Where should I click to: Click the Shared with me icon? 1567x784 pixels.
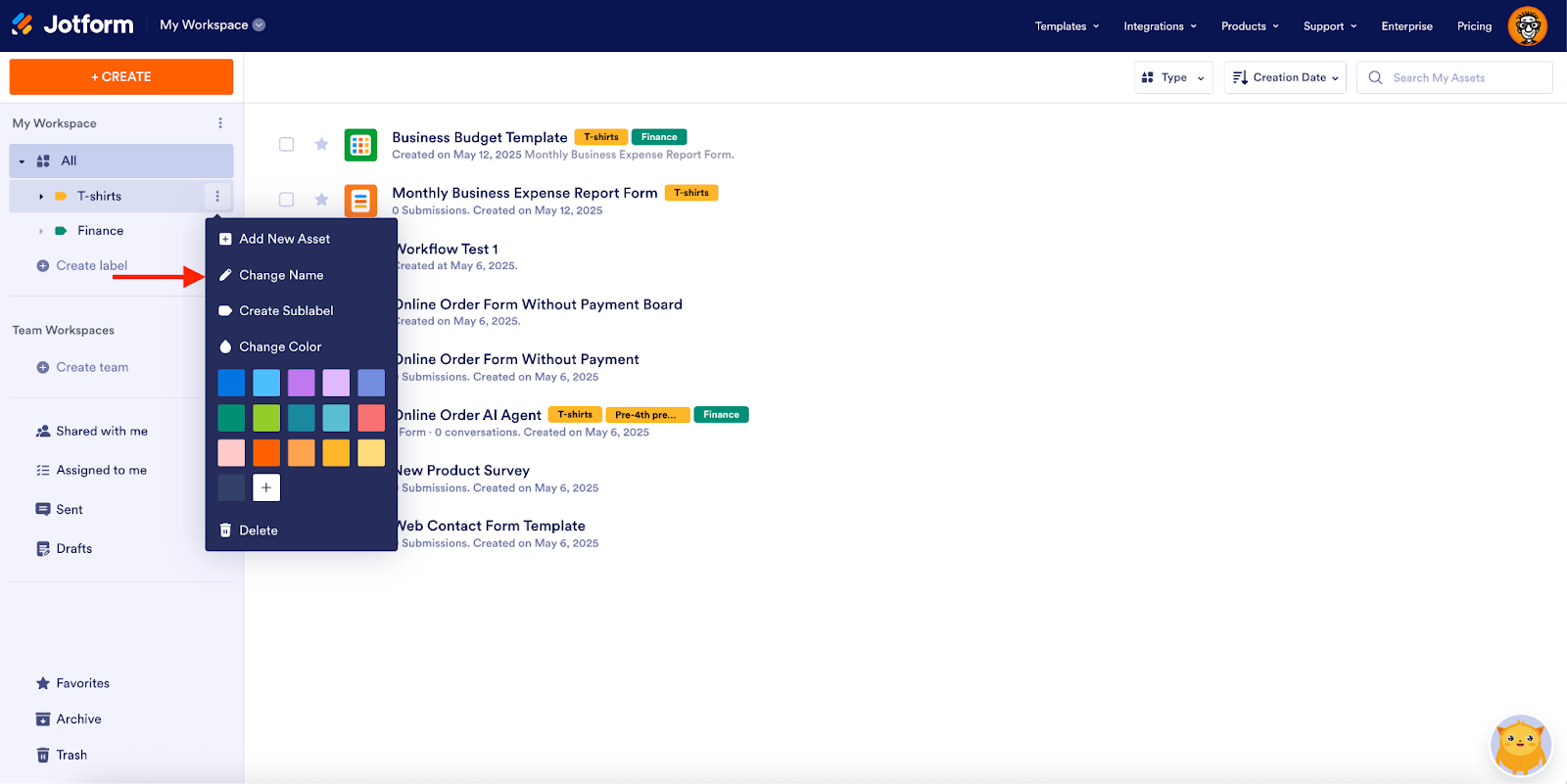coord(43,431)
